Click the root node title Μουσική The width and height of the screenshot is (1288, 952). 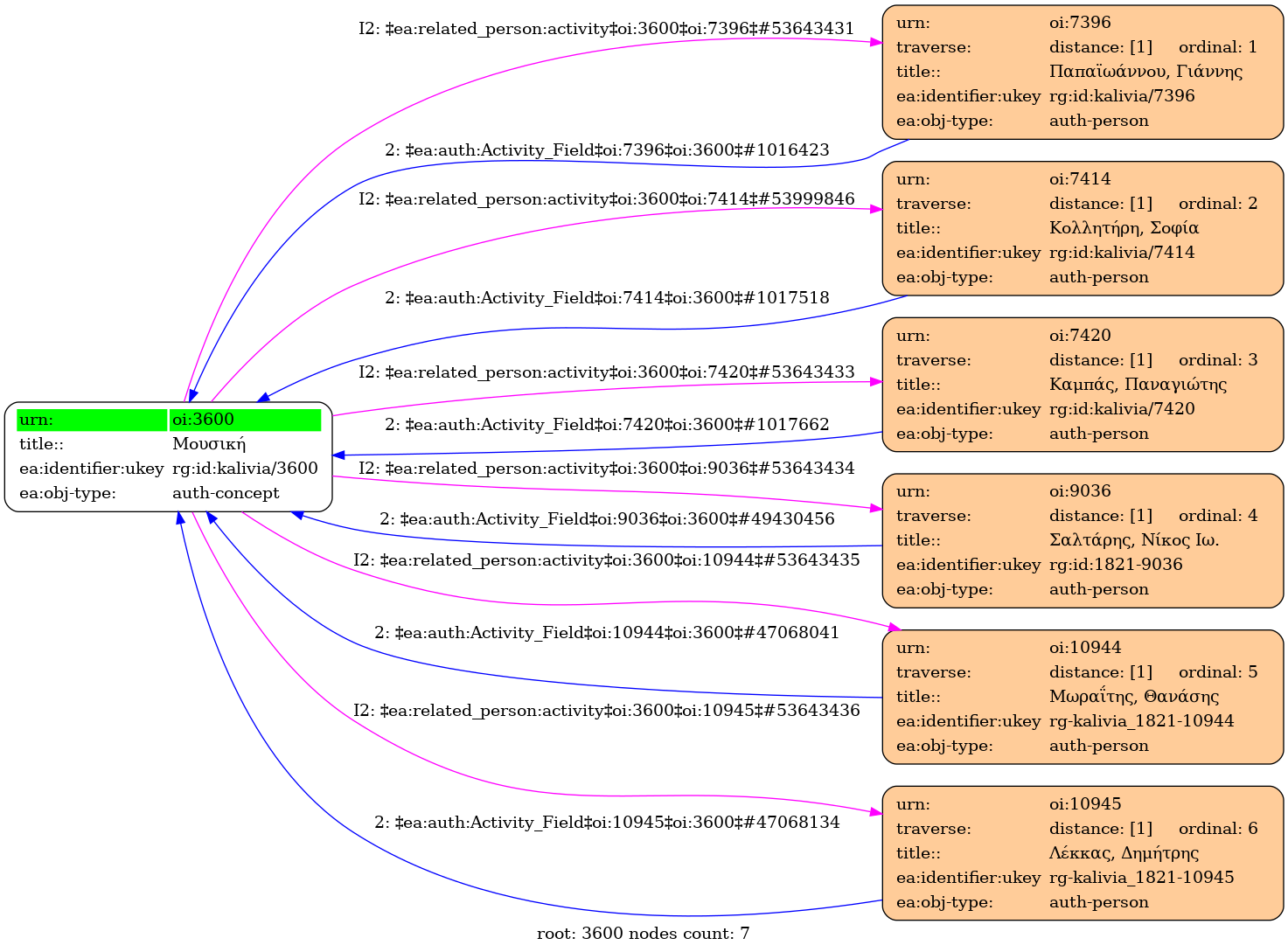tap(209, 444)
